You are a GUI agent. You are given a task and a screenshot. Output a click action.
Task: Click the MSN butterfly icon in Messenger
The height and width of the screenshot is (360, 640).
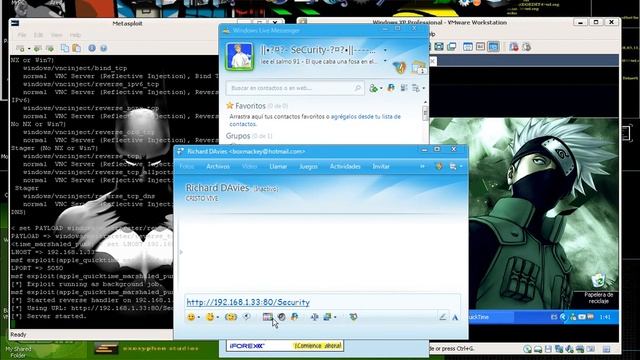400,67
